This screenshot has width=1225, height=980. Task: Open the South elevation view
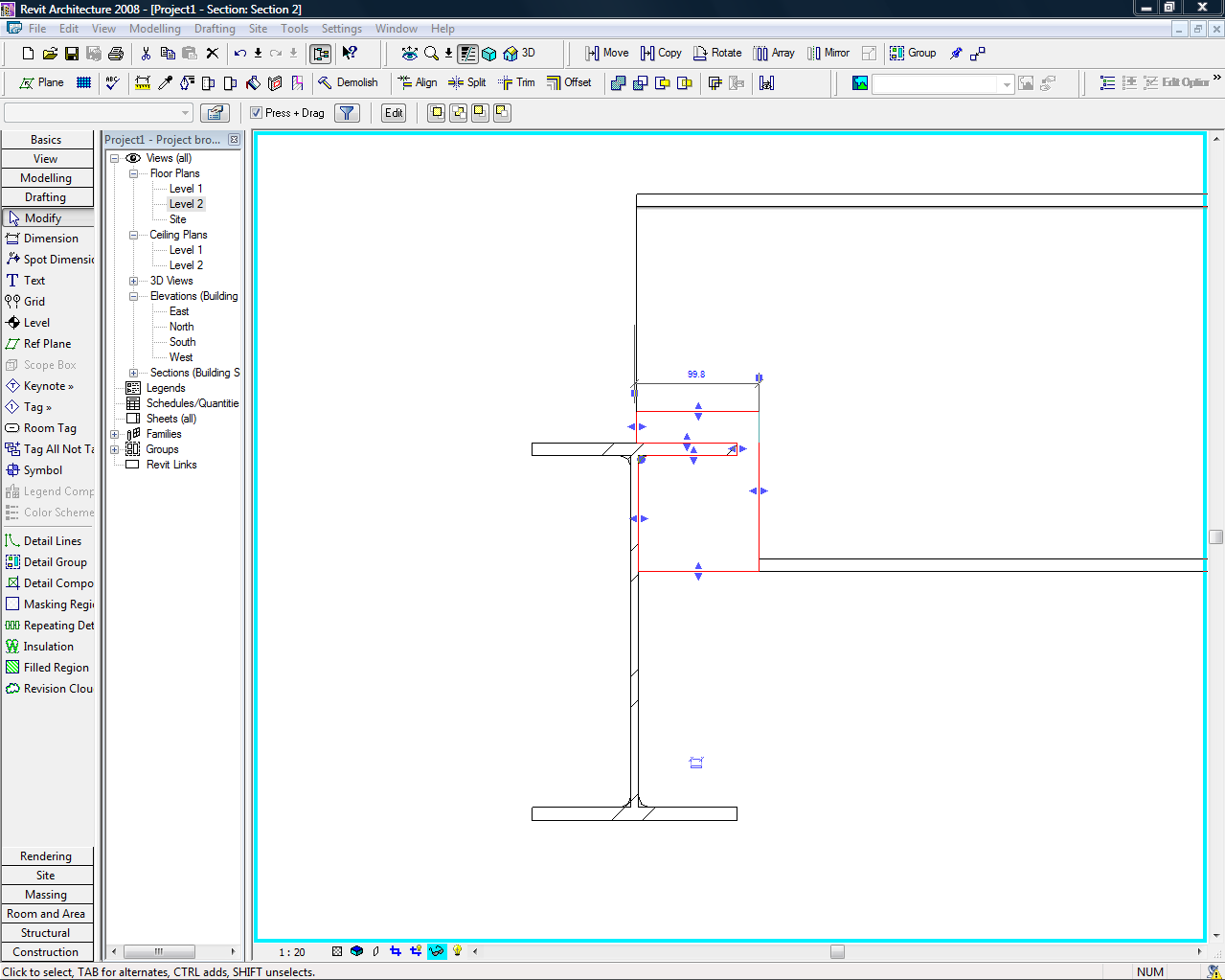182,342
